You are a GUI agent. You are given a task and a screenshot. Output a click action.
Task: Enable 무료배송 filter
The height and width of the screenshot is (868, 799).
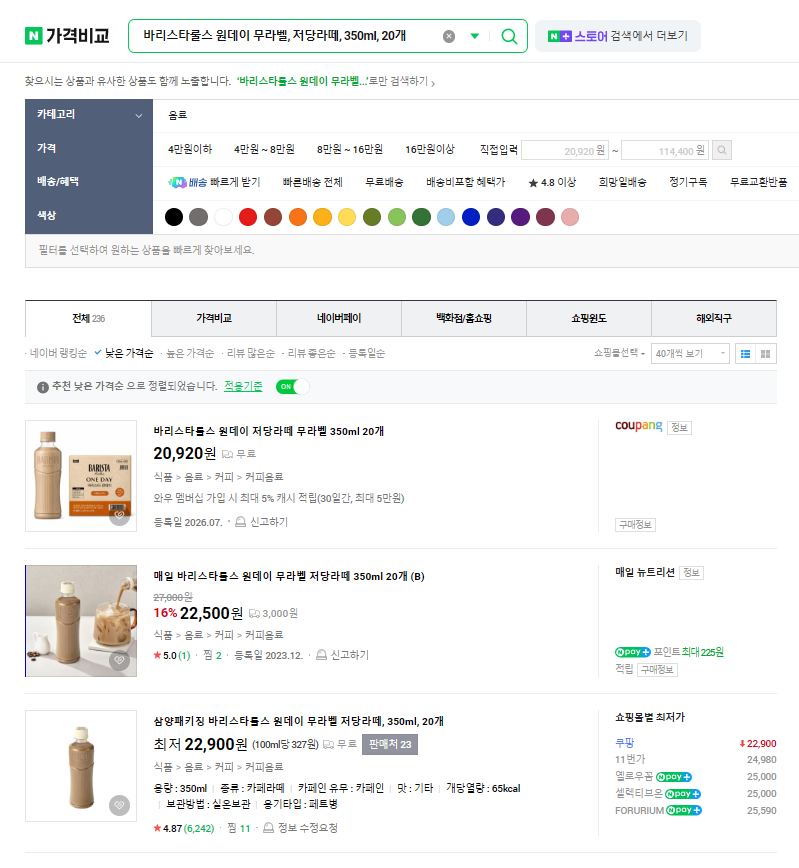click(x=384, y=182)
